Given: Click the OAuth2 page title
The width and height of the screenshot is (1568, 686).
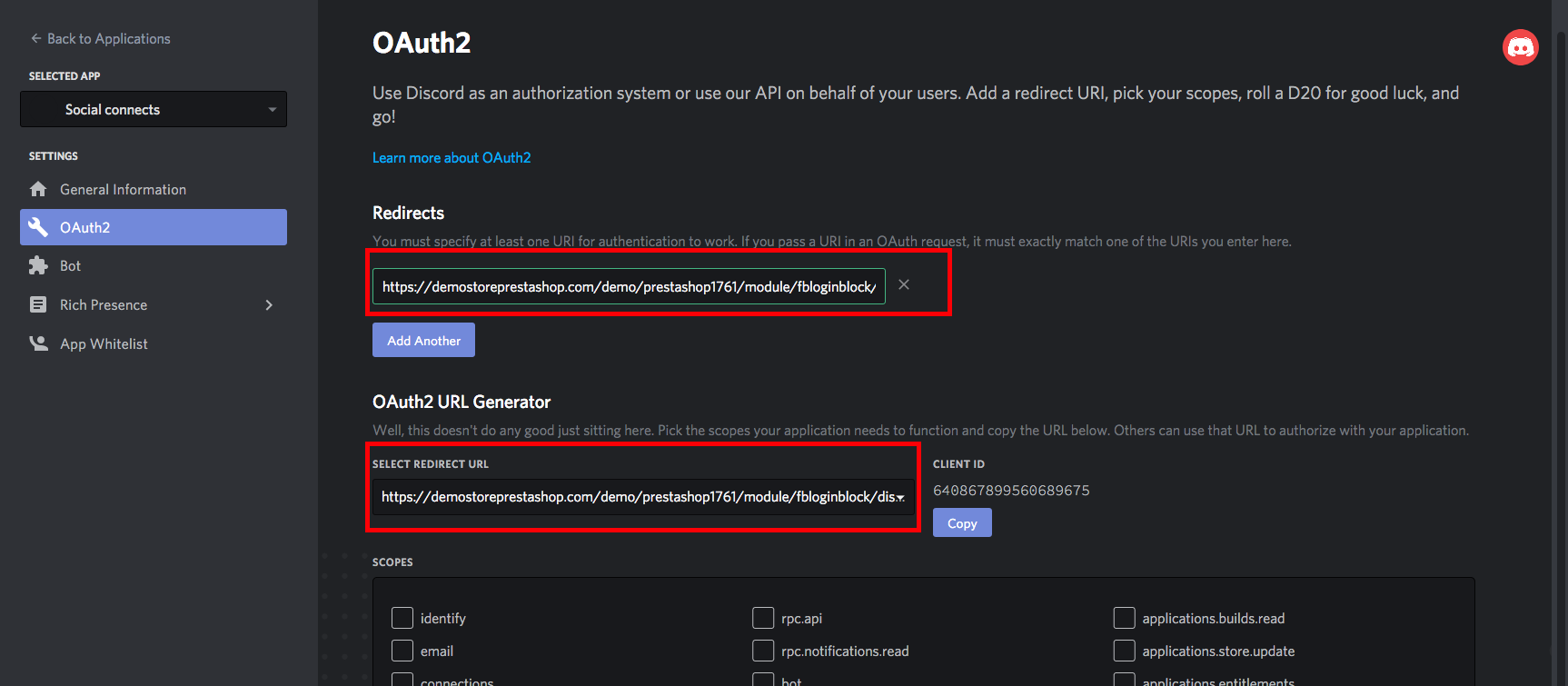Looking at the screenshot, I should pyautogui.click(x=422, y=43).
